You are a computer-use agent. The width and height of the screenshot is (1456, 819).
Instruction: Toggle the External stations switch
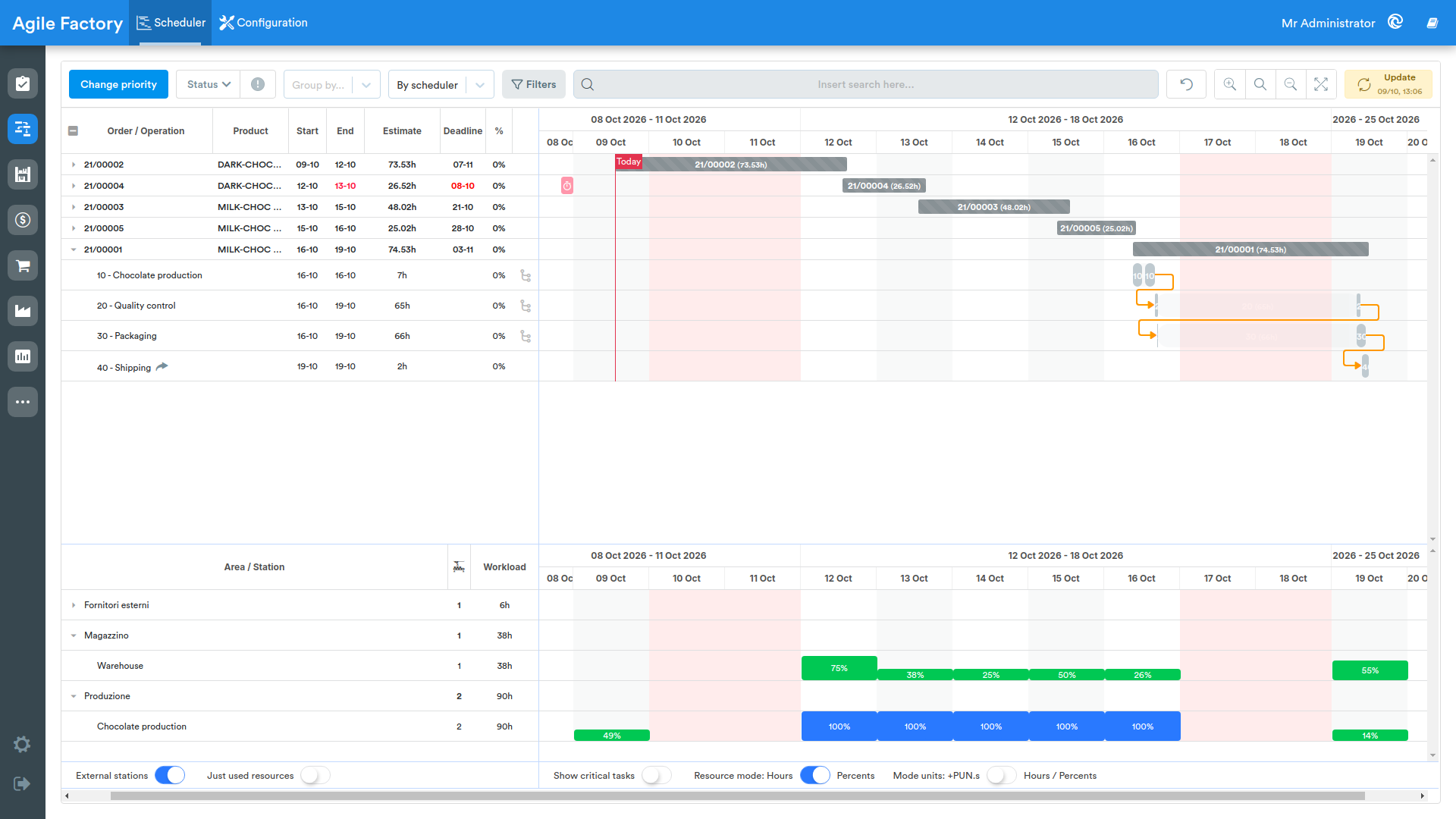[x=170, y=775]
